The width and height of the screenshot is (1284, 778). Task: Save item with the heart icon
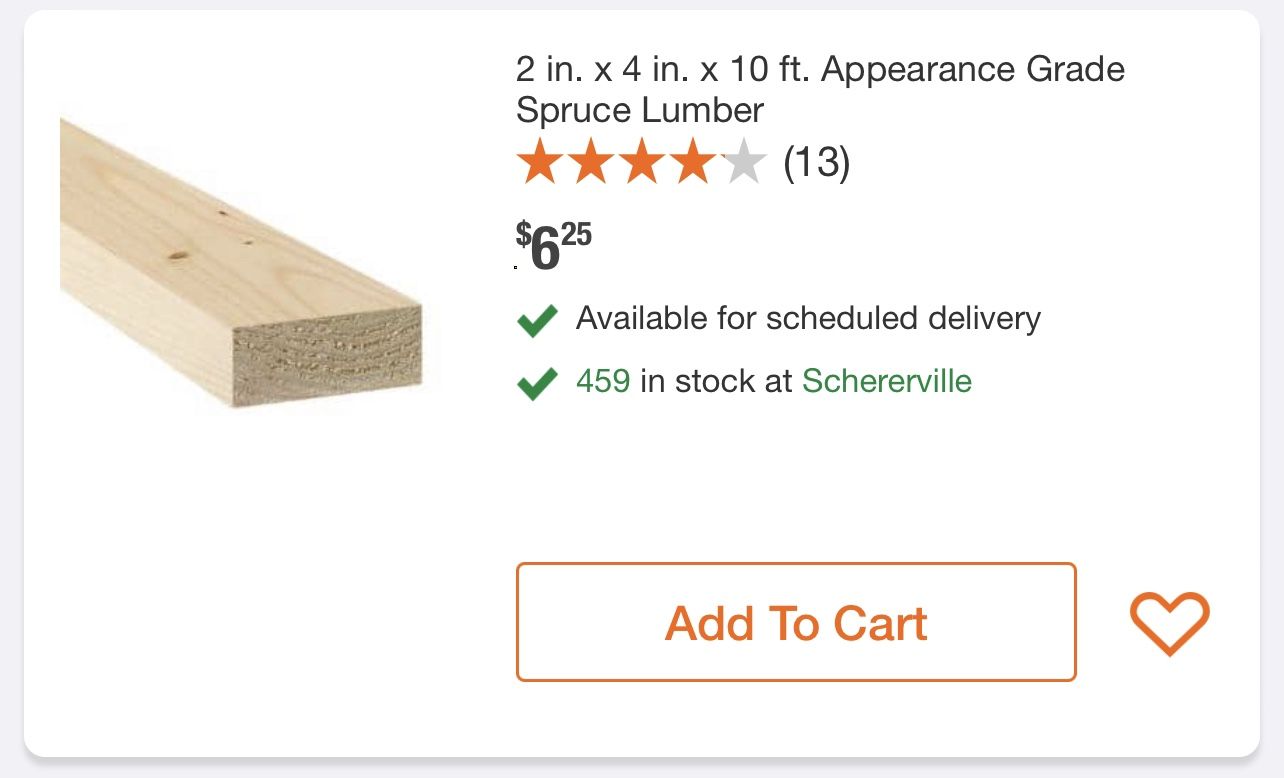point(1169,623)
